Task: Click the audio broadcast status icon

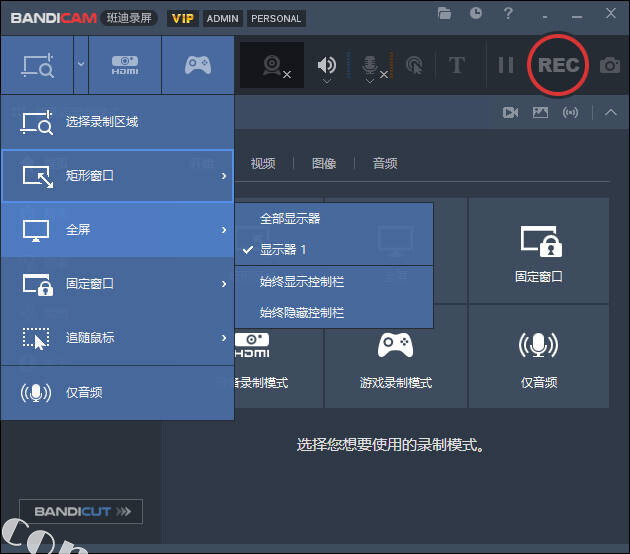Action: point(571,112)
